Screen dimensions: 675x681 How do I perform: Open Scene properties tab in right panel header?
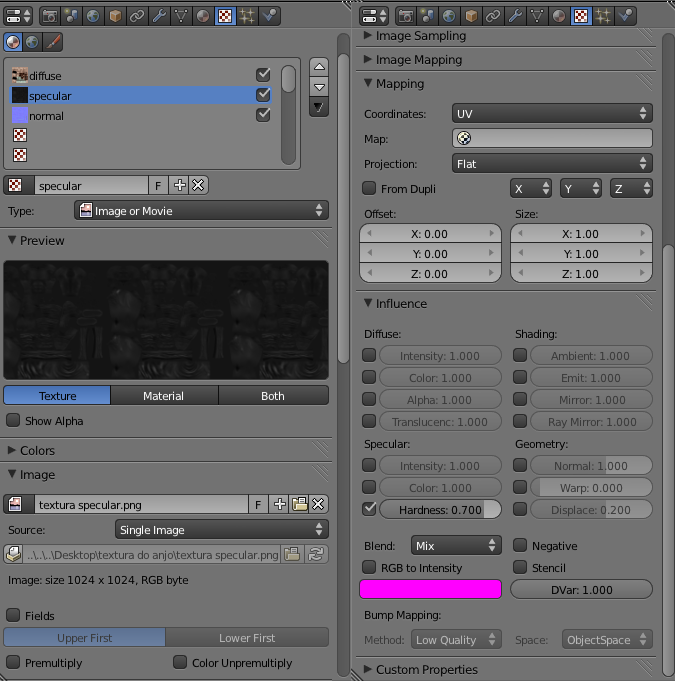click(427, 17)
